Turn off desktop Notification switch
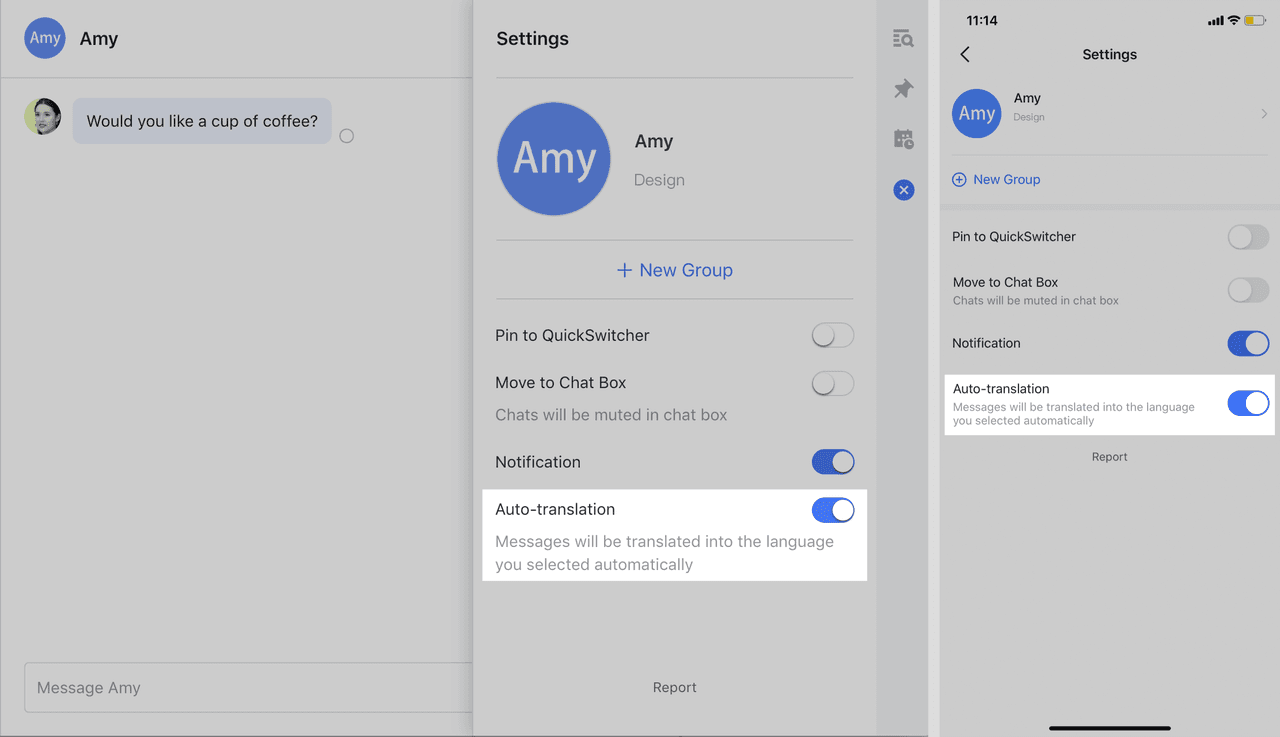Image resolution: width=1280 pixels, height=737 pixels. tap(833, 462)
